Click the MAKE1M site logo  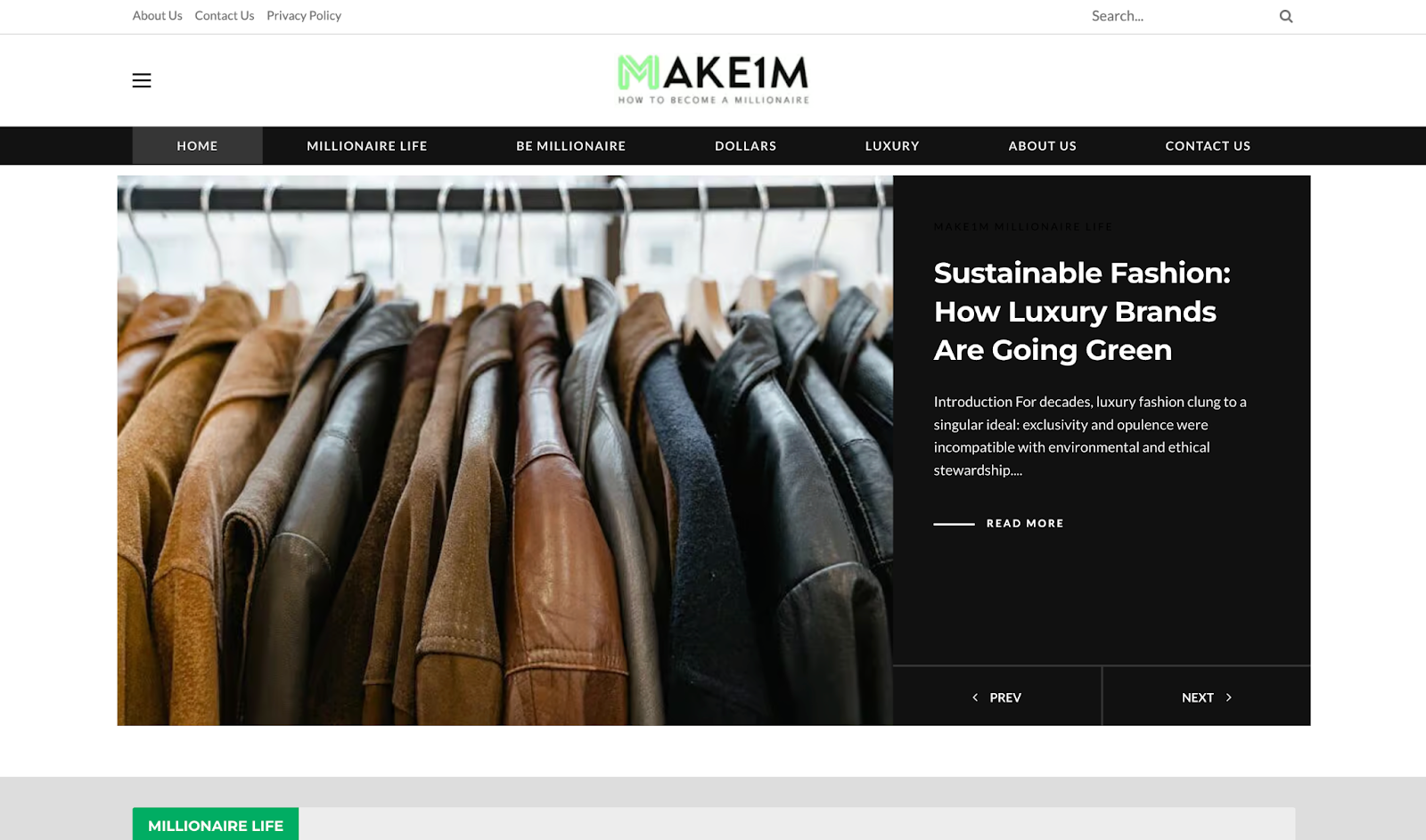coord(714,79)
